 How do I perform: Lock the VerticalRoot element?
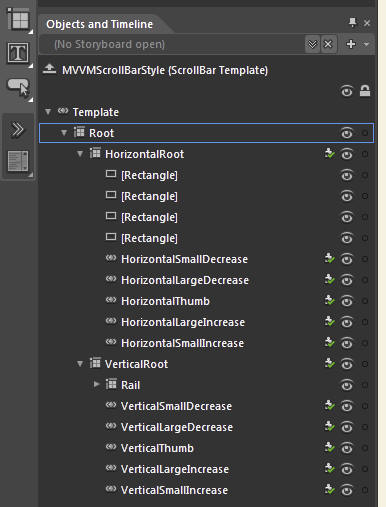pos(365,364)
